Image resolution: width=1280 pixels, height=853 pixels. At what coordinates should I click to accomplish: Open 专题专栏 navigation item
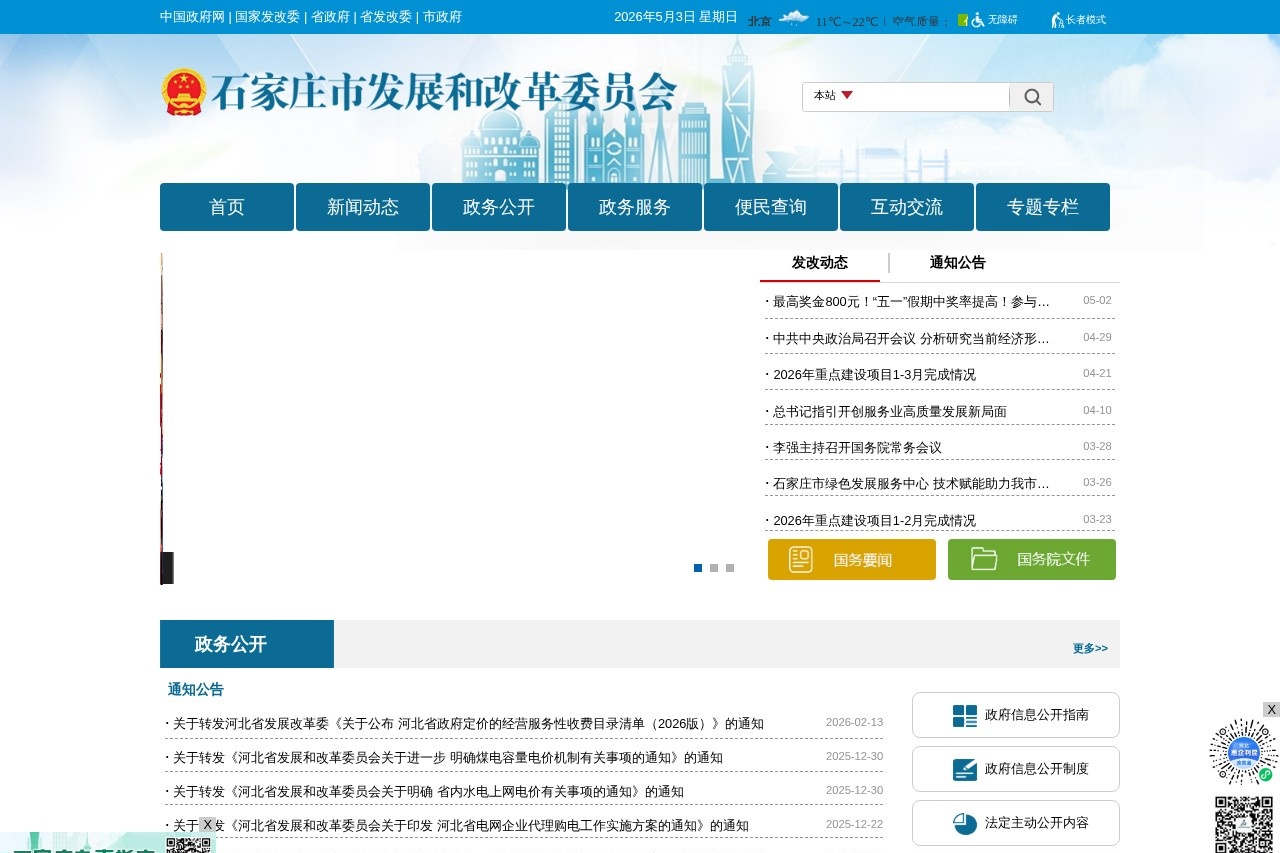(1043, 207)
